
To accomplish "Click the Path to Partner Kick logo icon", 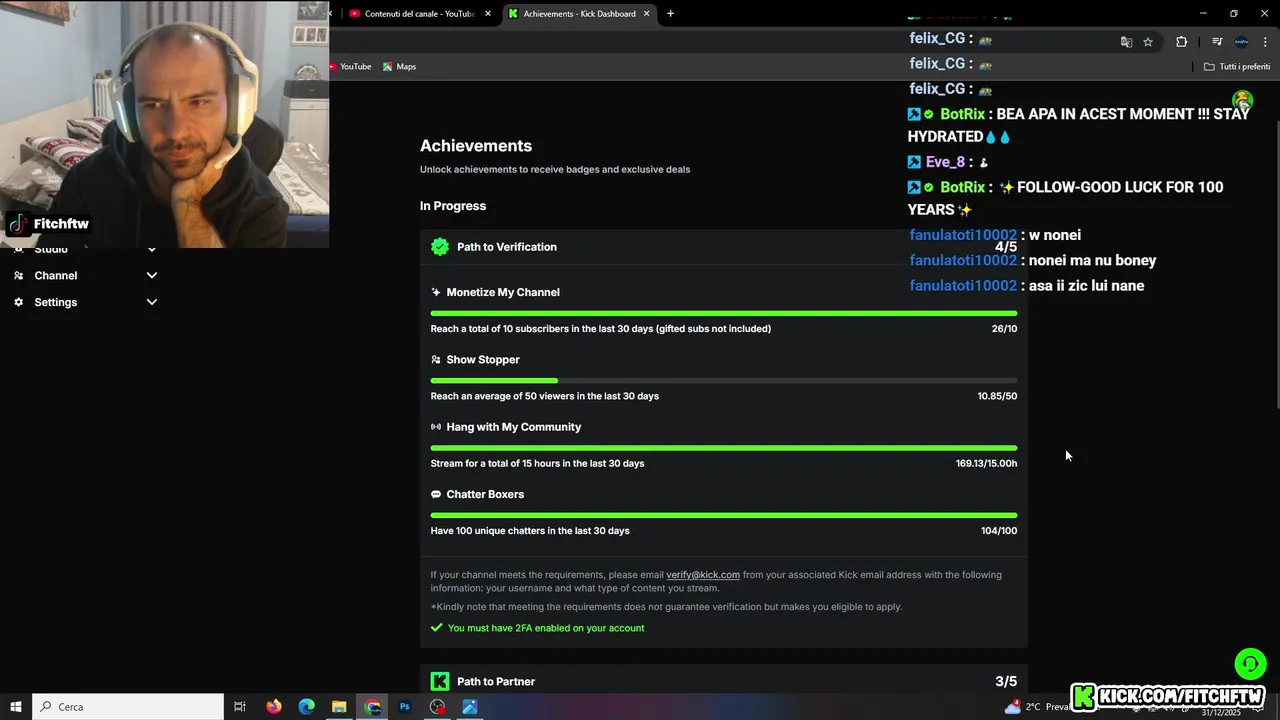I will [440, 681].
